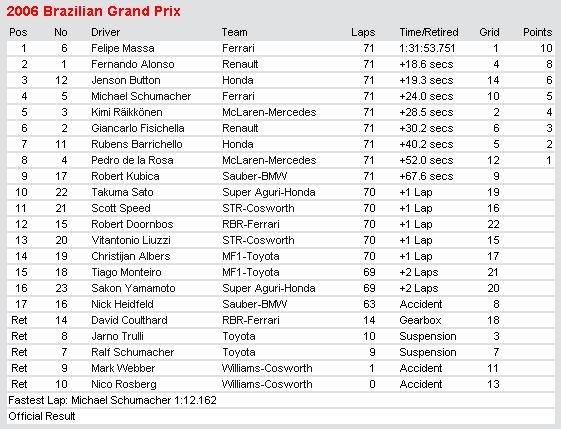Click Williams-Cosworth team in Mark Webber row
561x429 pixels.
pos(267,368)
